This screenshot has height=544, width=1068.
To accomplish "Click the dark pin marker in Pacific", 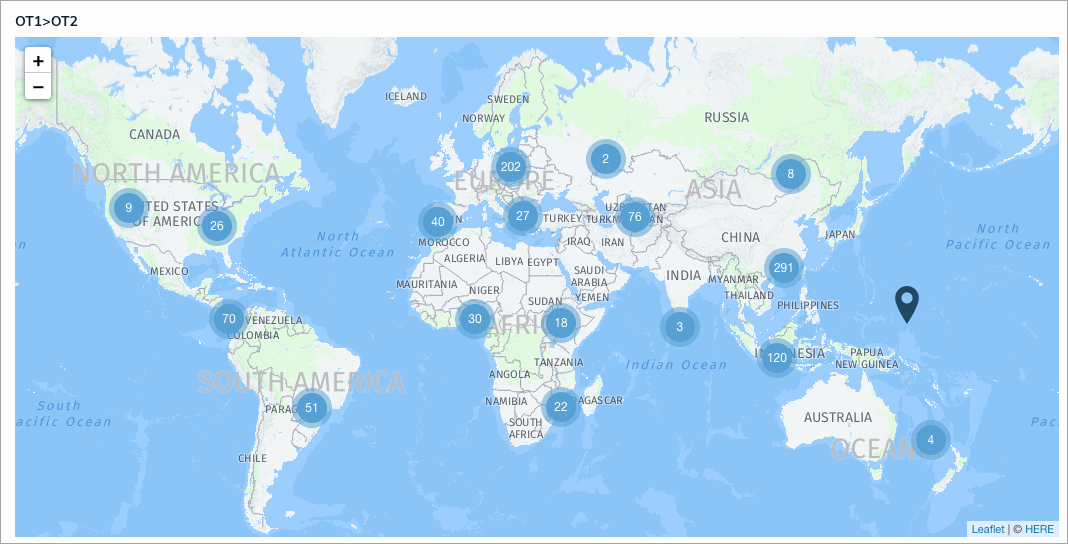I will (x=907, y=304).
